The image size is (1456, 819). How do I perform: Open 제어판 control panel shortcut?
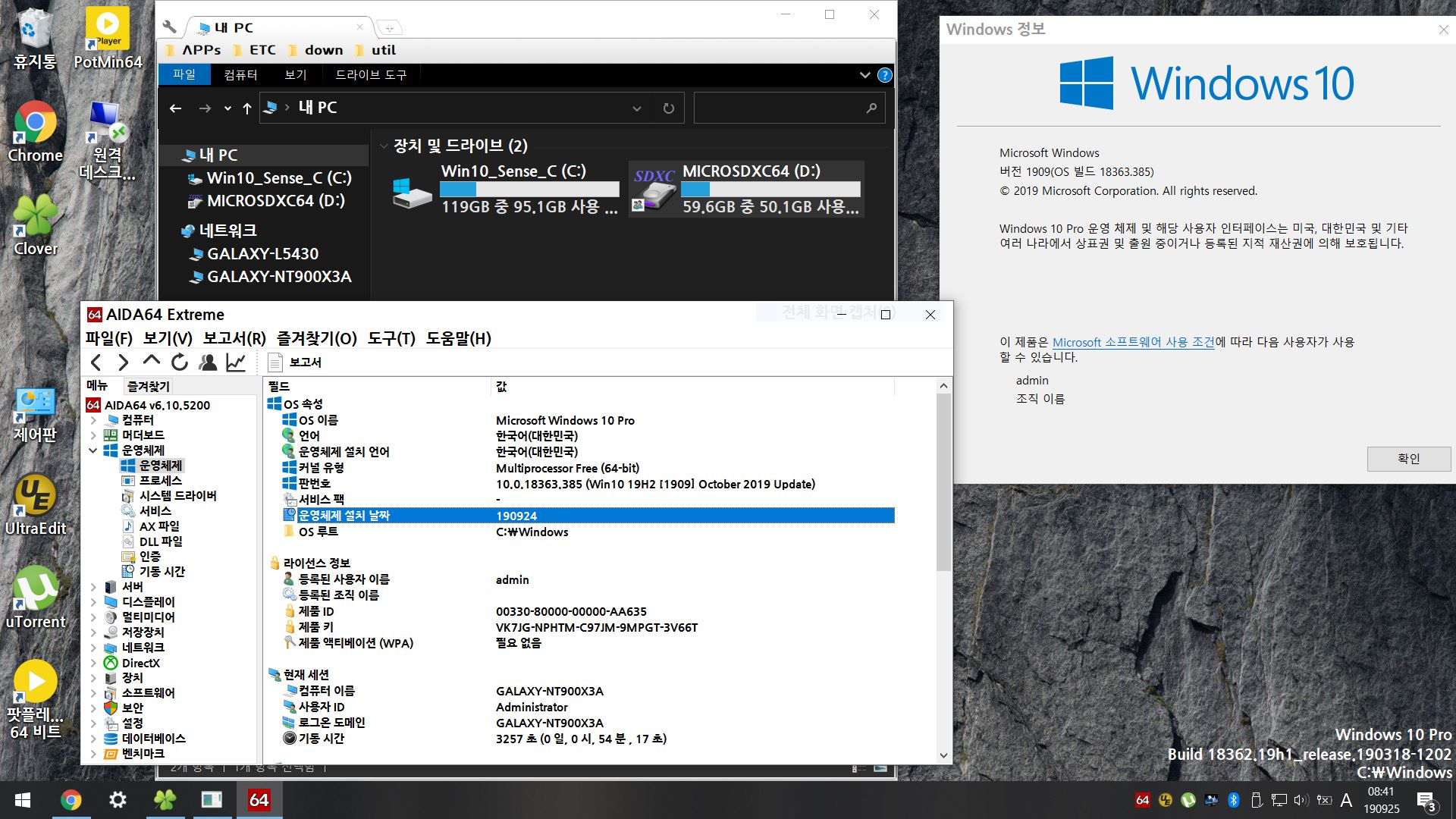(x=35, y=414)
